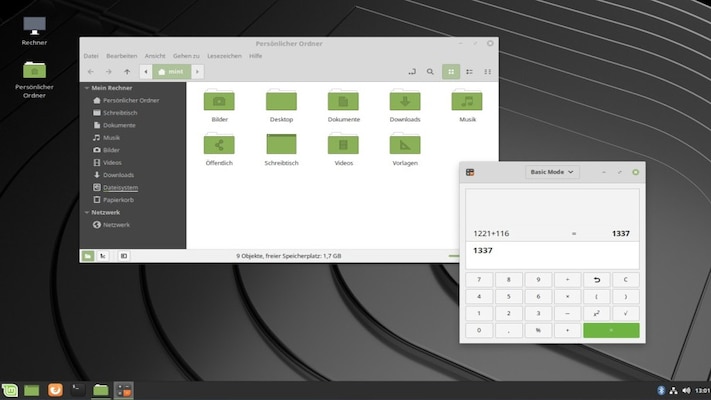
Task: Collapse the Netzwerk sidebar section
Action: (86, 212)
